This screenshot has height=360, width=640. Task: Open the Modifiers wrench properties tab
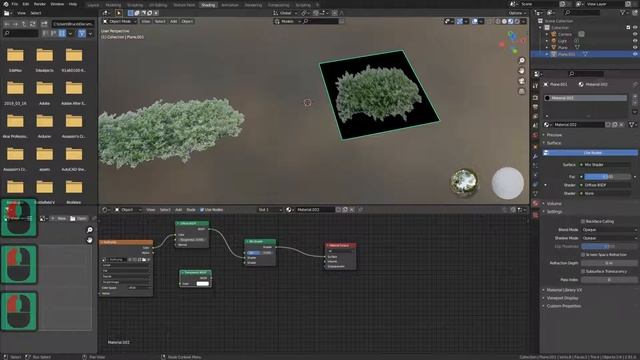tap(535, 156)
